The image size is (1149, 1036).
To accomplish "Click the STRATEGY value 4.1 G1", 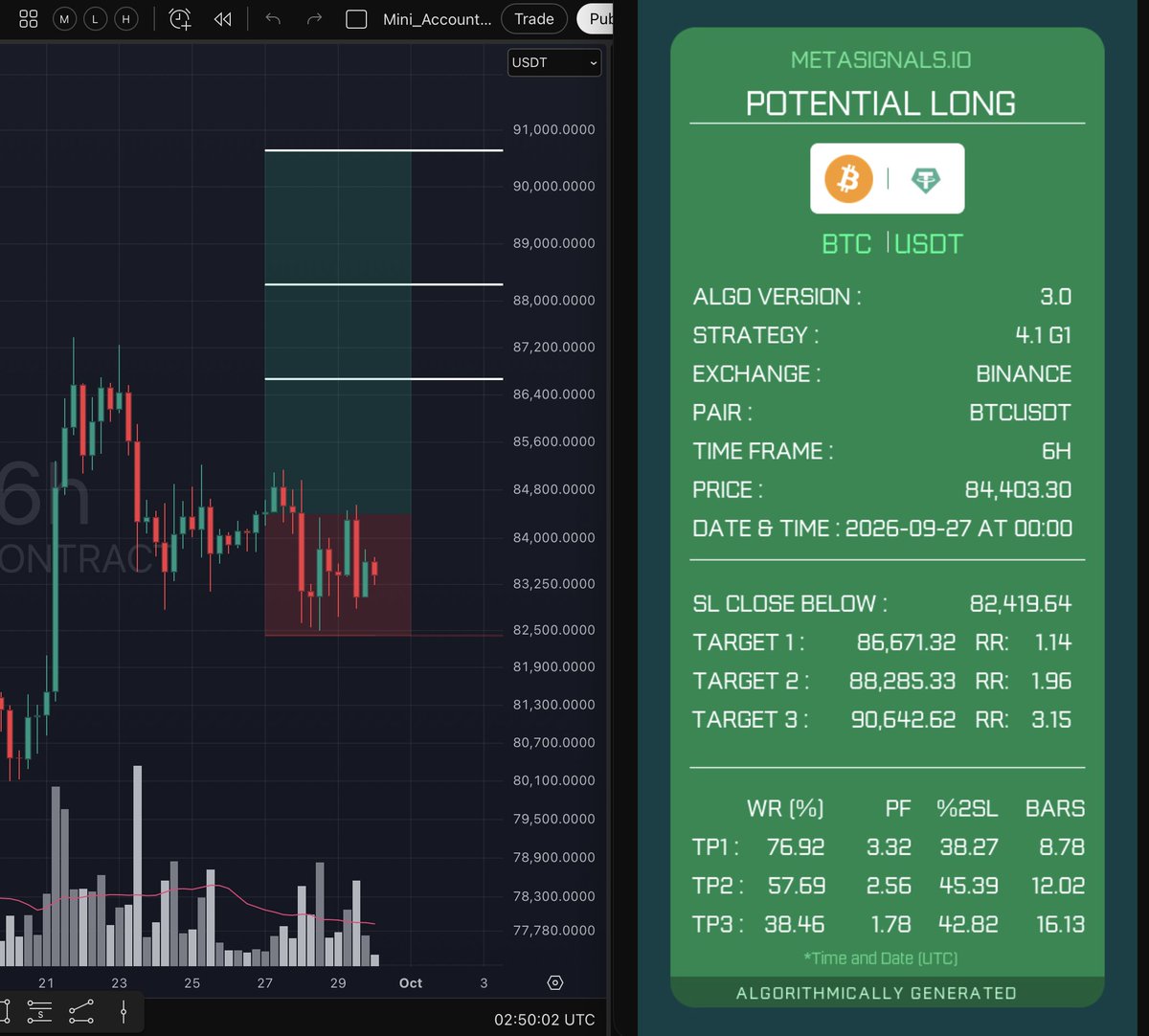I will pyautogui.click(x=1043, y=335).
